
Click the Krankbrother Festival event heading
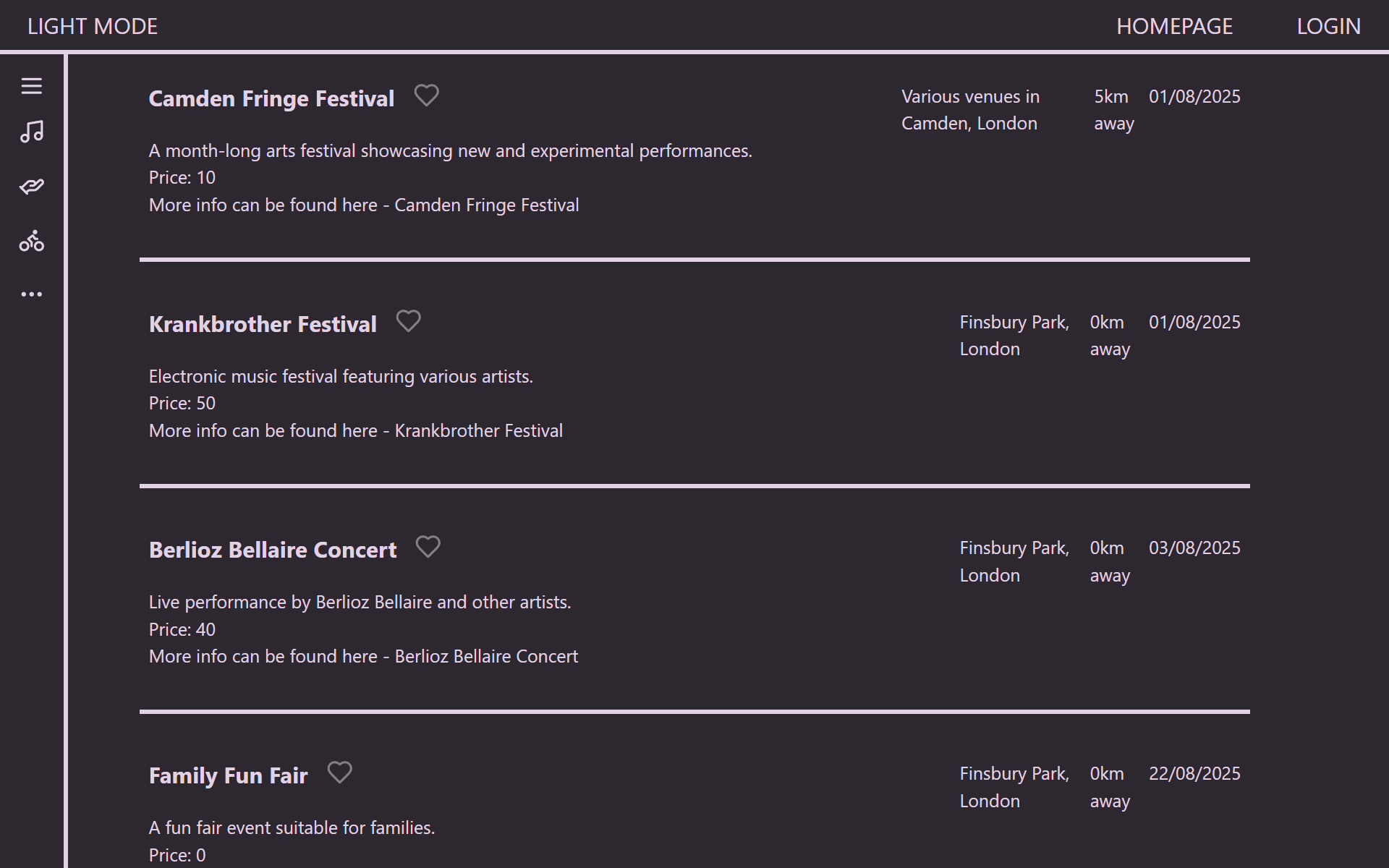click(x=263, y=324)
